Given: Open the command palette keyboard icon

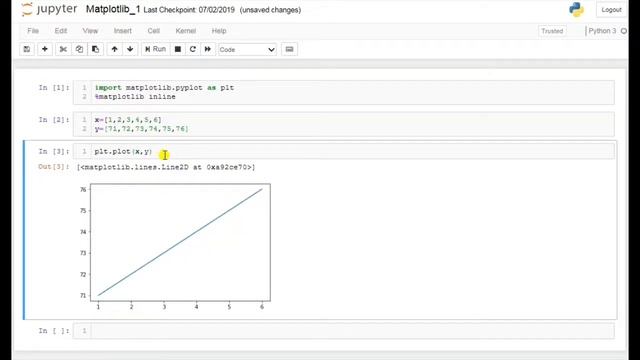Looking at the screenshot, I should tap(289, 49).
